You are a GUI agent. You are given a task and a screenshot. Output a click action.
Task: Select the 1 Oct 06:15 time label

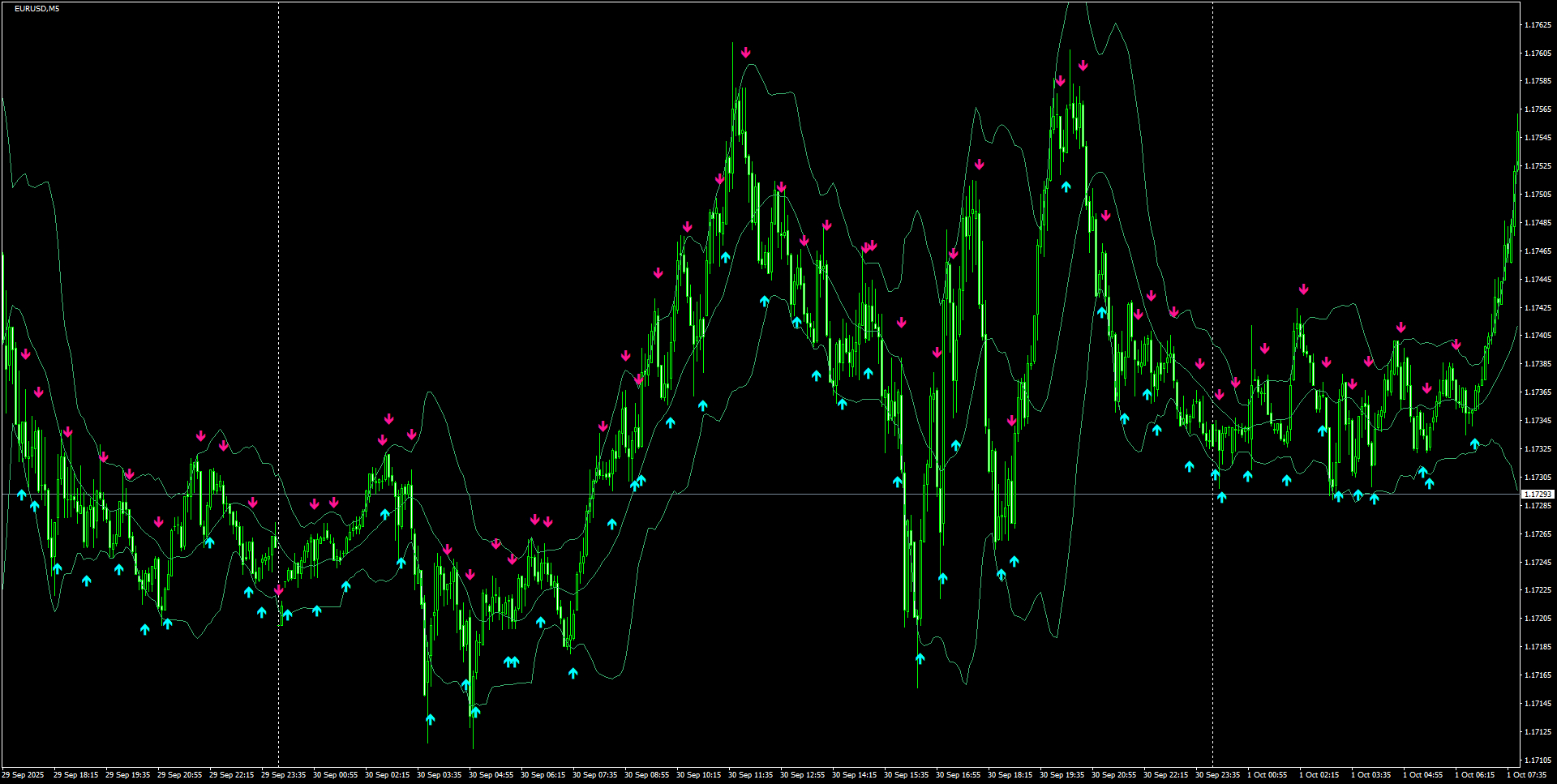coord(1474,775)
